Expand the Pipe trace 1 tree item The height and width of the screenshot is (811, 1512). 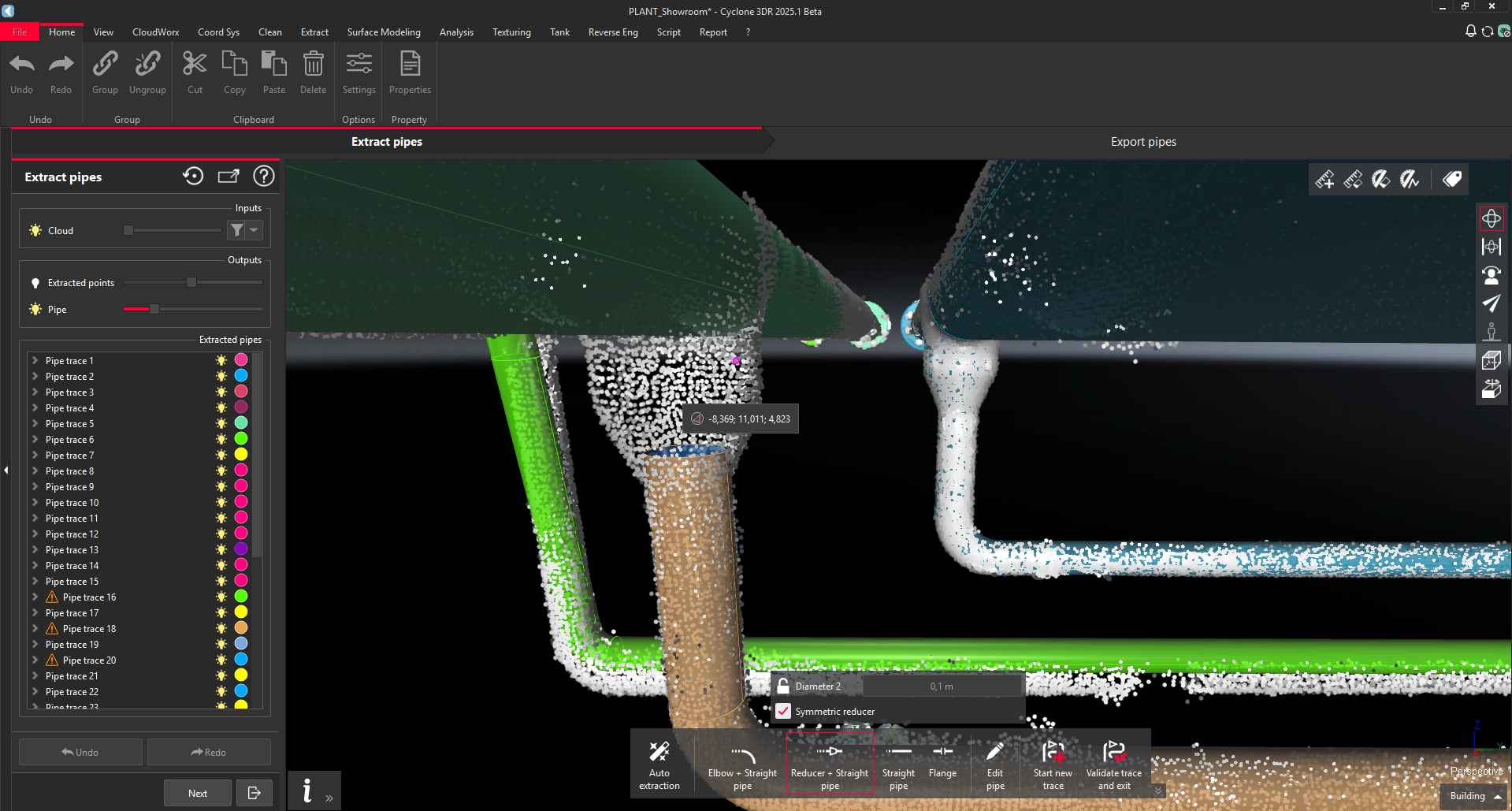pyautogui.click(x=35, y=360)
